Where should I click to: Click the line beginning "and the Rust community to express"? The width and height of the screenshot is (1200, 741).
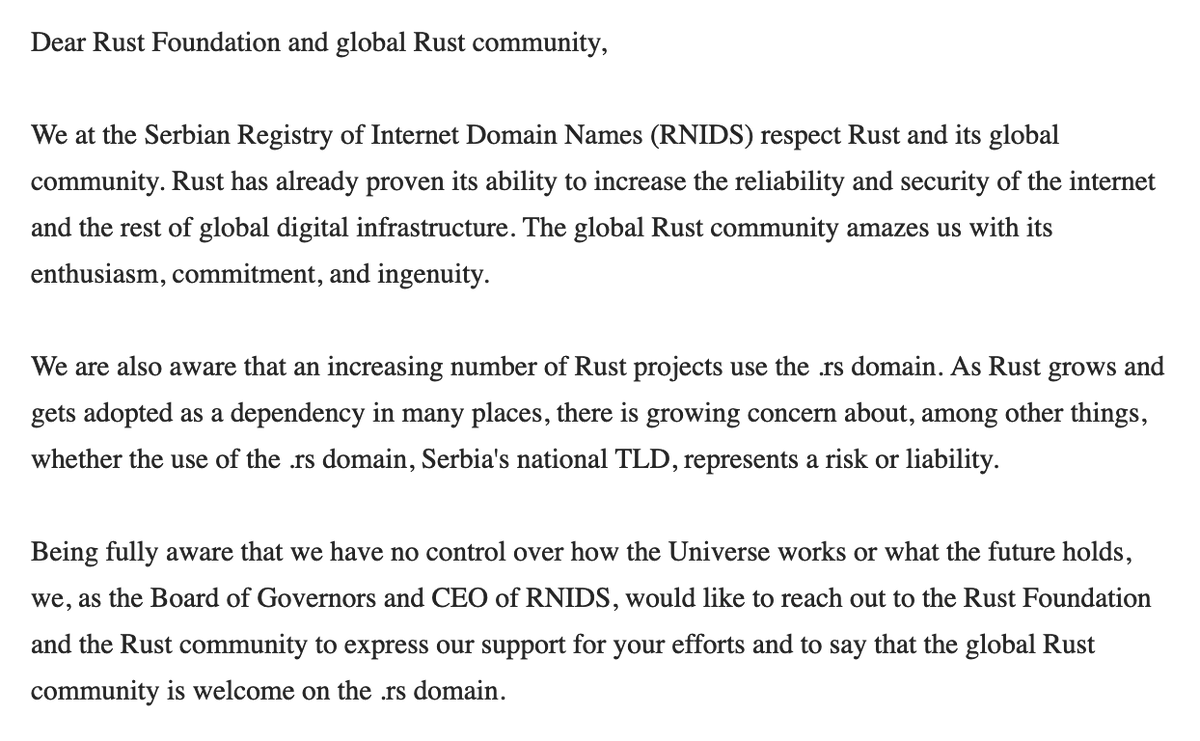pyautogui.click(x=563, y=644)
